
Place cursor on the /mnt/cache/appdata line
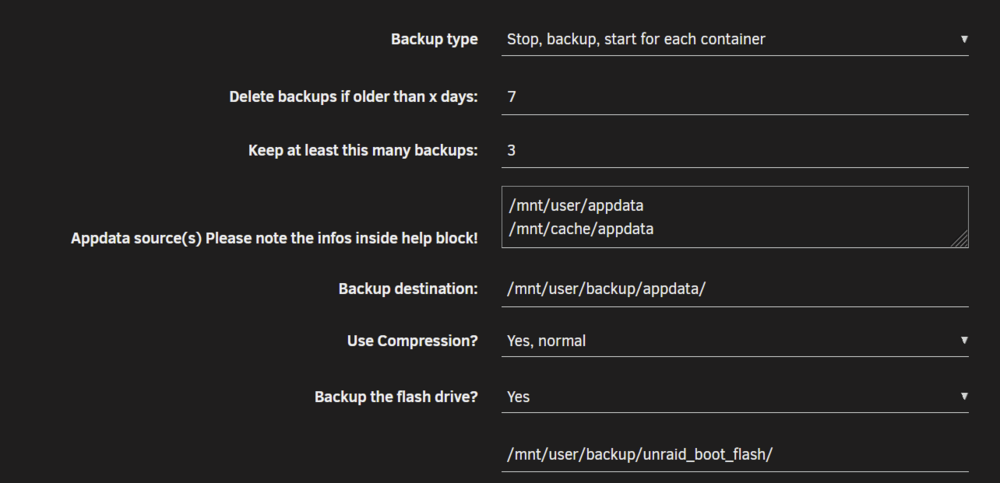(581, 228)
